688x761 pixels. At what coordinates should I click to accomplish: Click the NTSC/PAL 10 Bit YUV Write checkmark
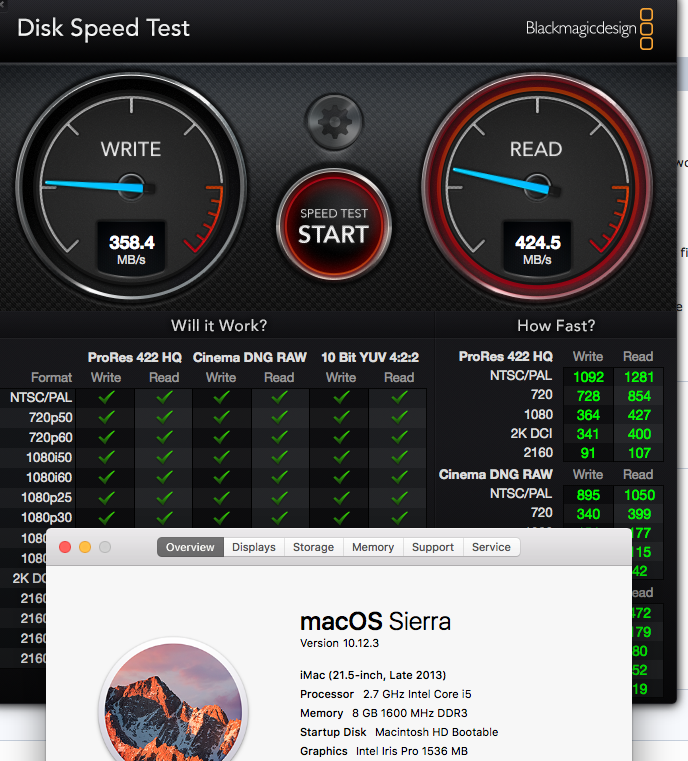341,397
